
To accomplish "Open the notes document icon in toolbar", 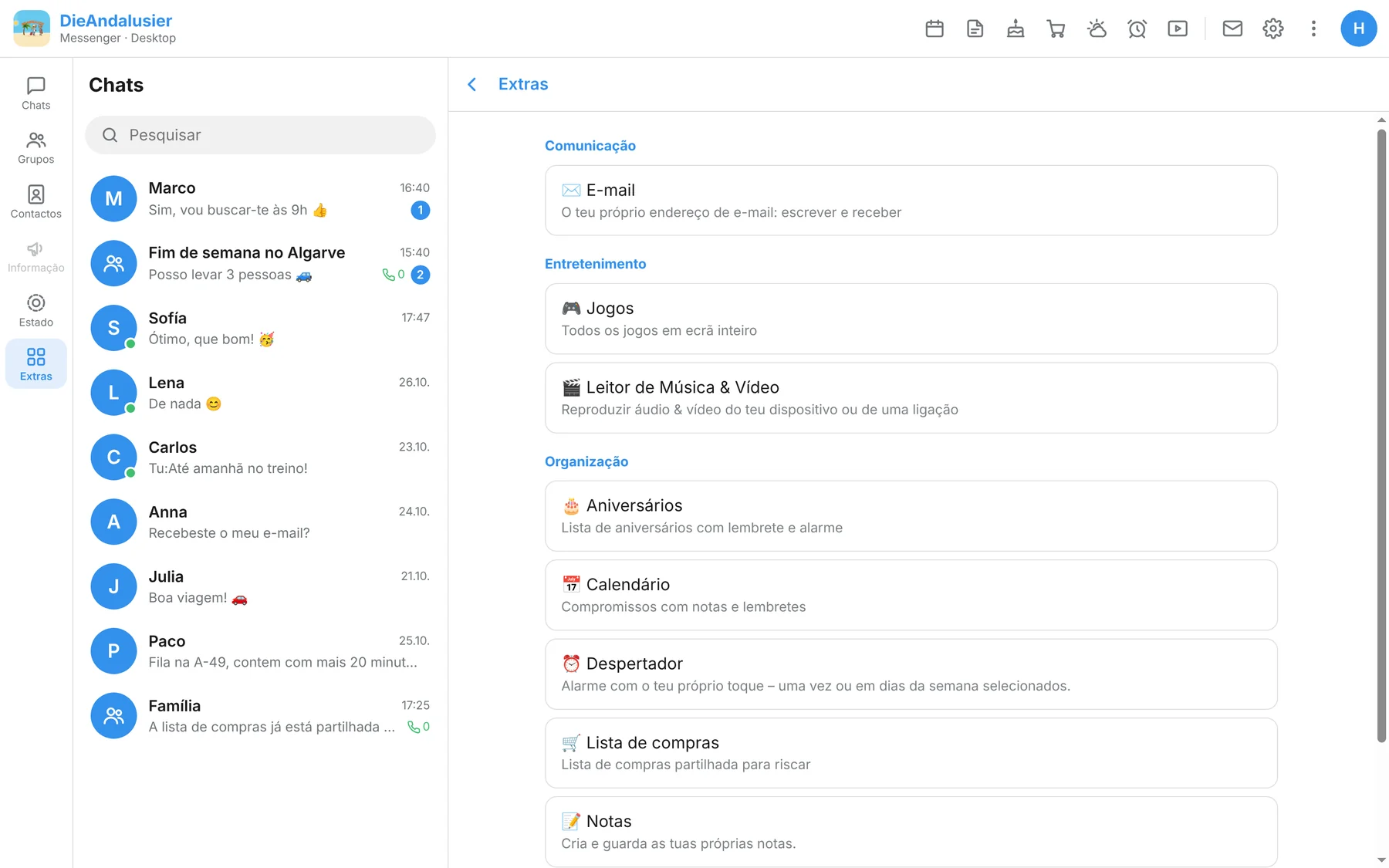I will (975, 29).
